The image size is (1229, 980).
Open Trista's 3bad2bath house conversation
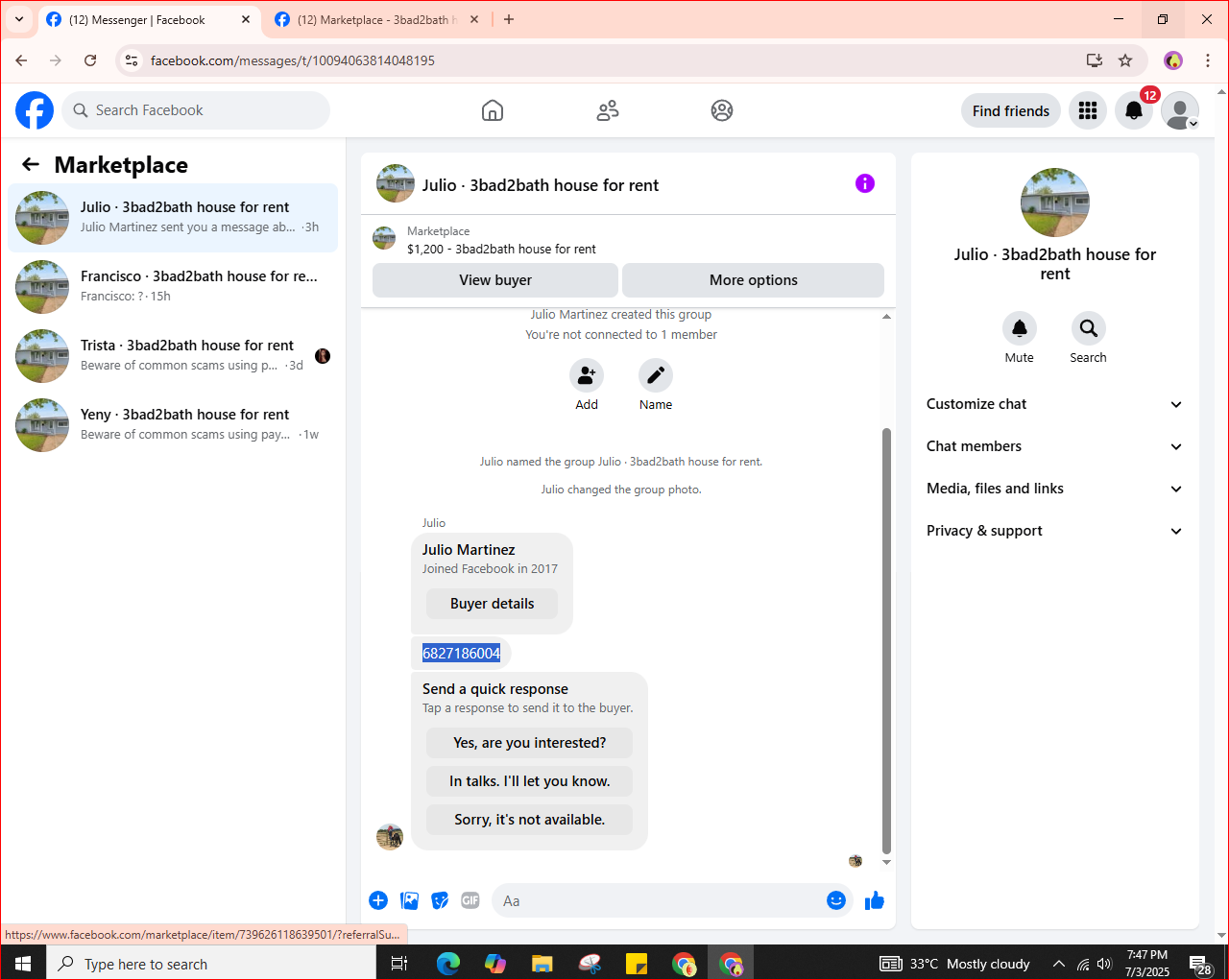pyautogui.click(x=173, y=356)
